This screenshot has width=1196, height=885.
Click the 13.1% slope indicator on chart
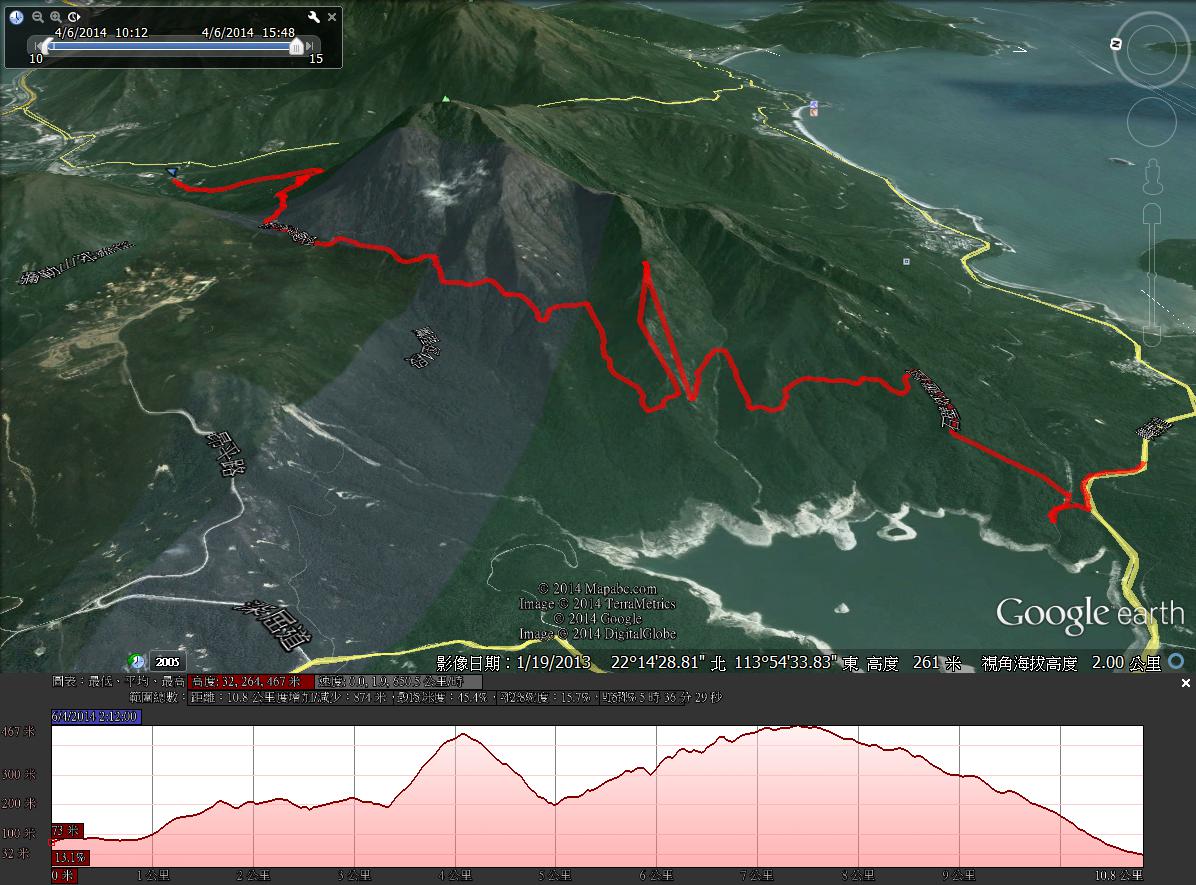70,858
